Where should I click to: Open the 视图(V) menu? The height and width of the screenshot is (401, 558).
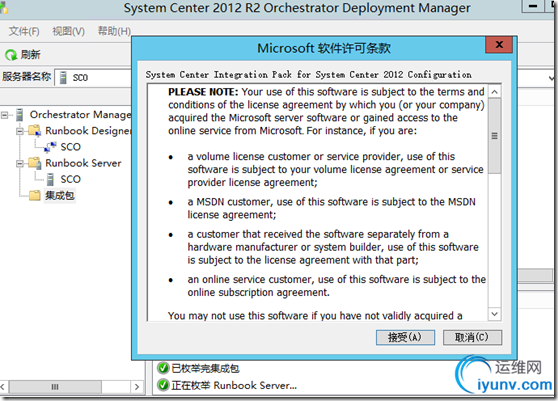[68, 31]
